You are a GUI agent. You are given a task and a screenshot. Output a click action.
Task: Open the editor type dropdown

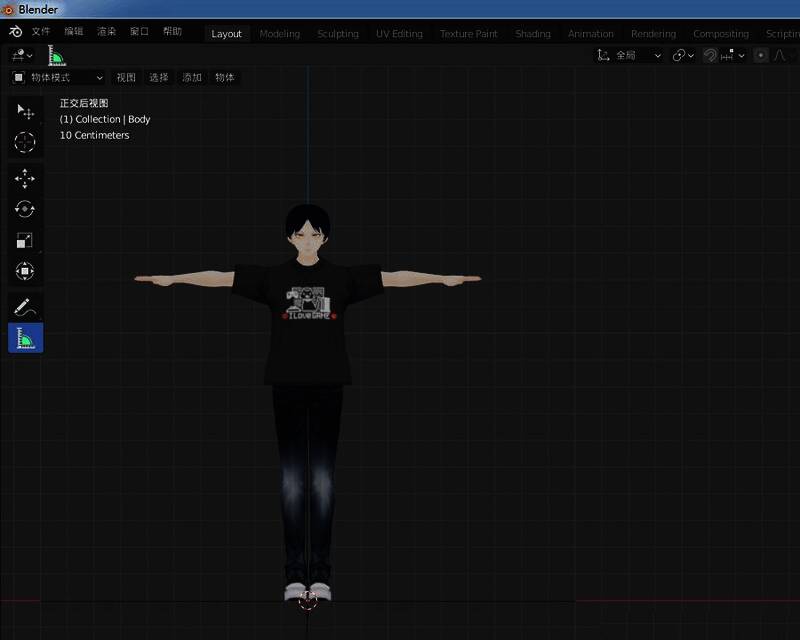(22, 55)
